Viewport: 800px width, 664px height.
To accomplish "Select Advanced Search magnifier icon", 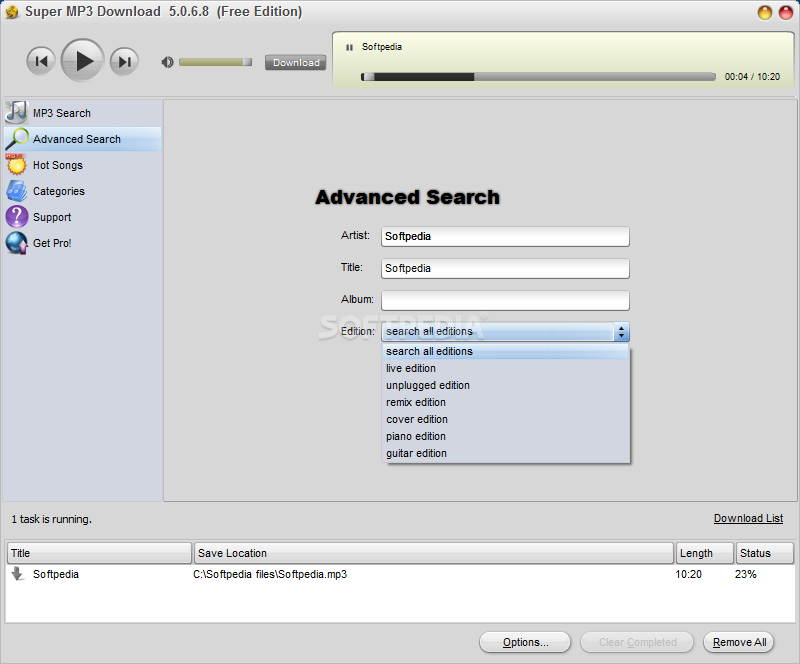I will 16,139.
